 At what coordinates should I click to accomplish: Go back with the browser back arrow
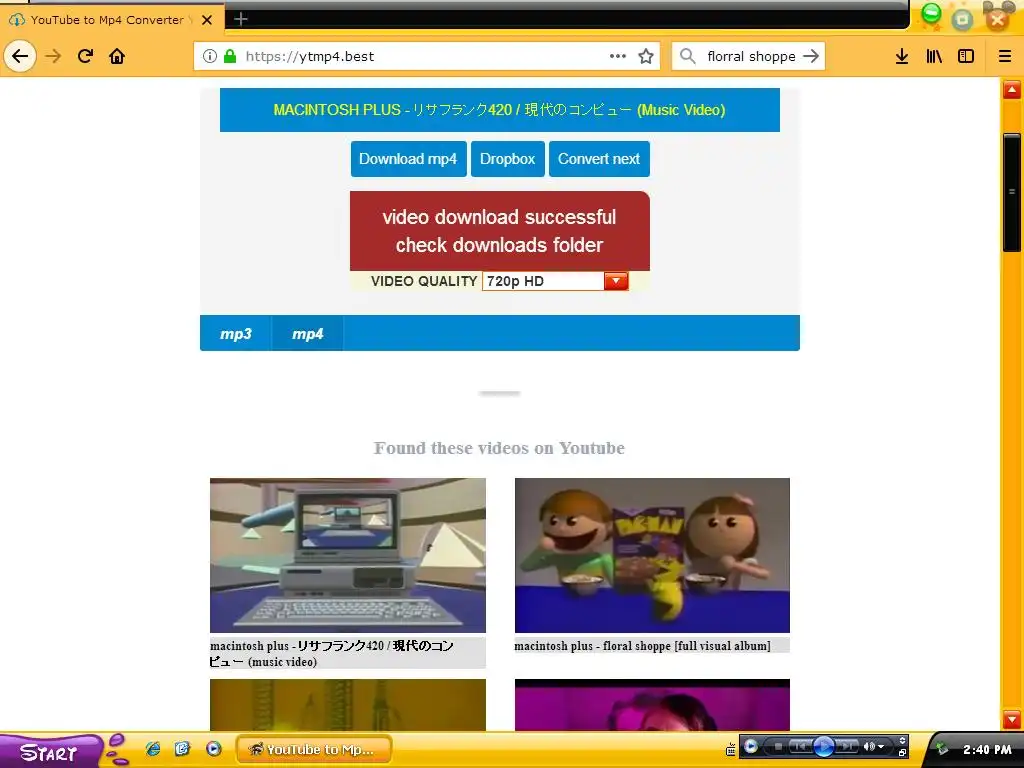pos(20,56)
